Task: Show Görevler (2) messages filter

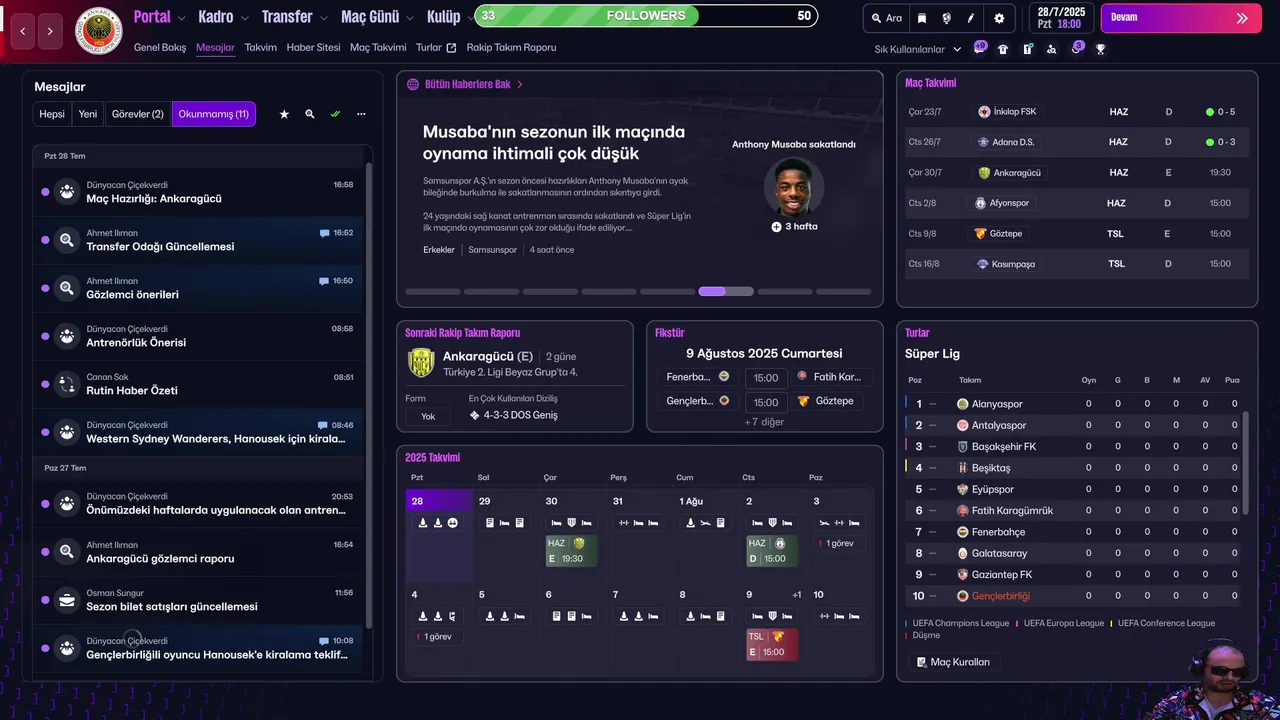Action: [138, 114]
